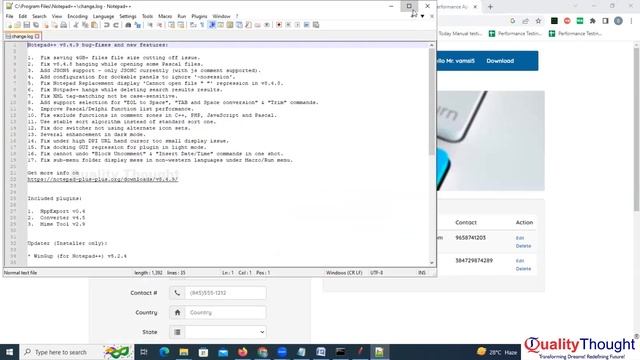
Task: Open Task View on the taskbar
Action: click(x=144, y=352)
